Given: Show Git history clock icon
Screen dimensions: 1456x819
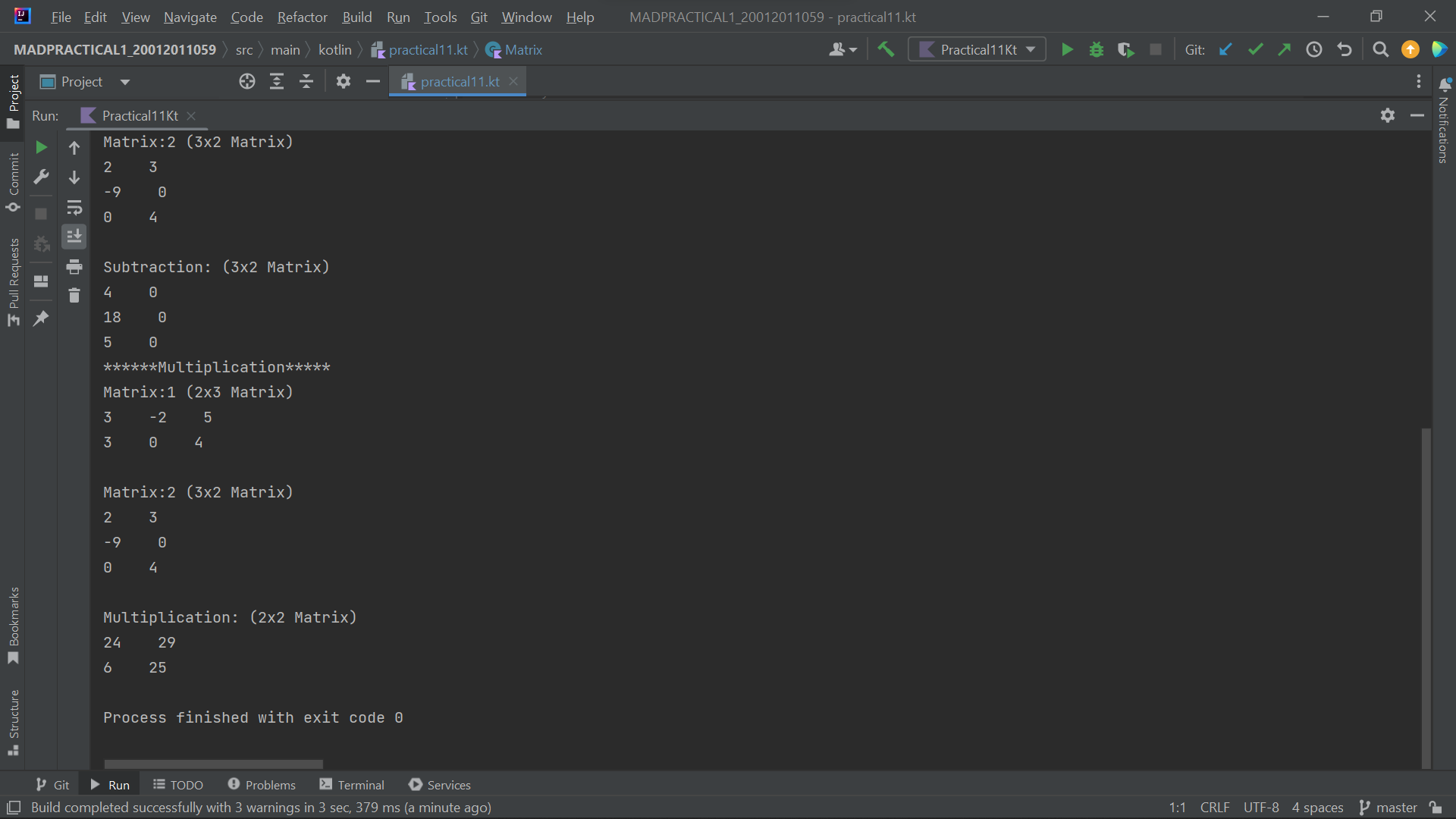Looking at the screenshot, I should coord(1314,50).
